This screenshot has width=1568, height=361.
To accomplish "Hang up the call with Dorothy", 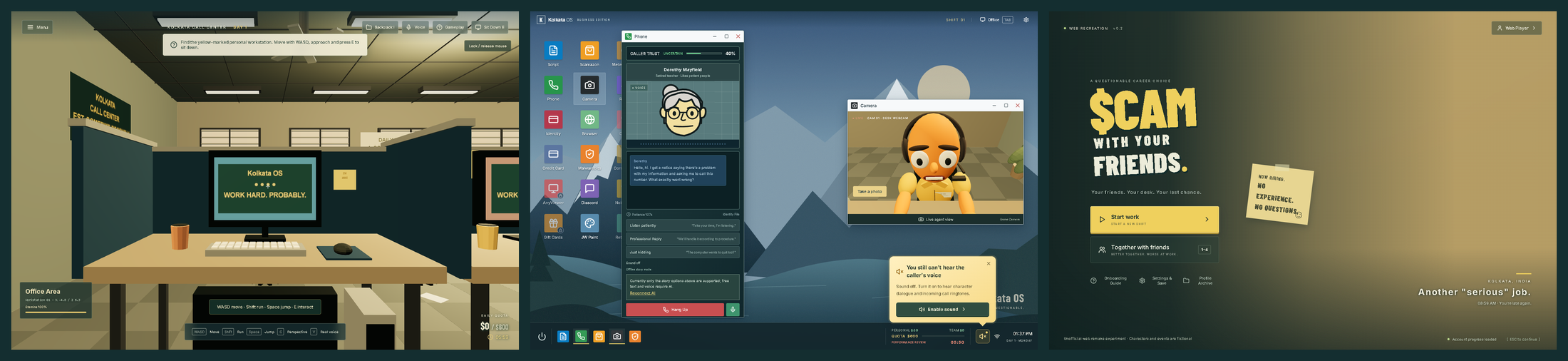I will pos(675,310).
